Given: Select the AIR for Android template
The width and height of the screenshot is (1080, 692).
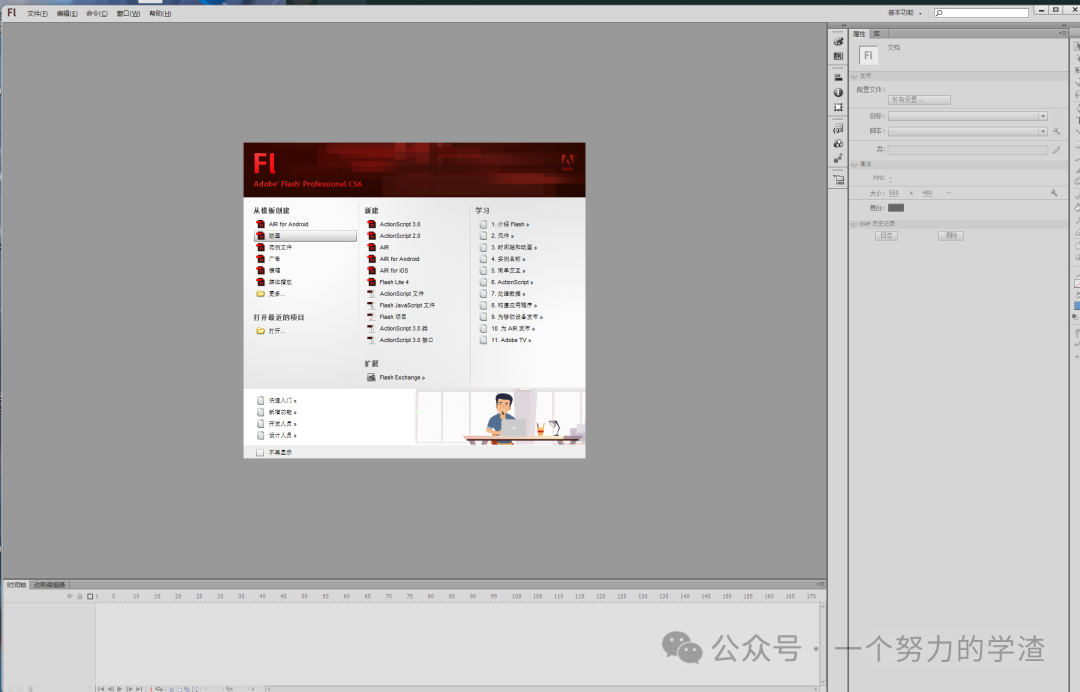Looking at the screenshot, I should coord(288,224).
